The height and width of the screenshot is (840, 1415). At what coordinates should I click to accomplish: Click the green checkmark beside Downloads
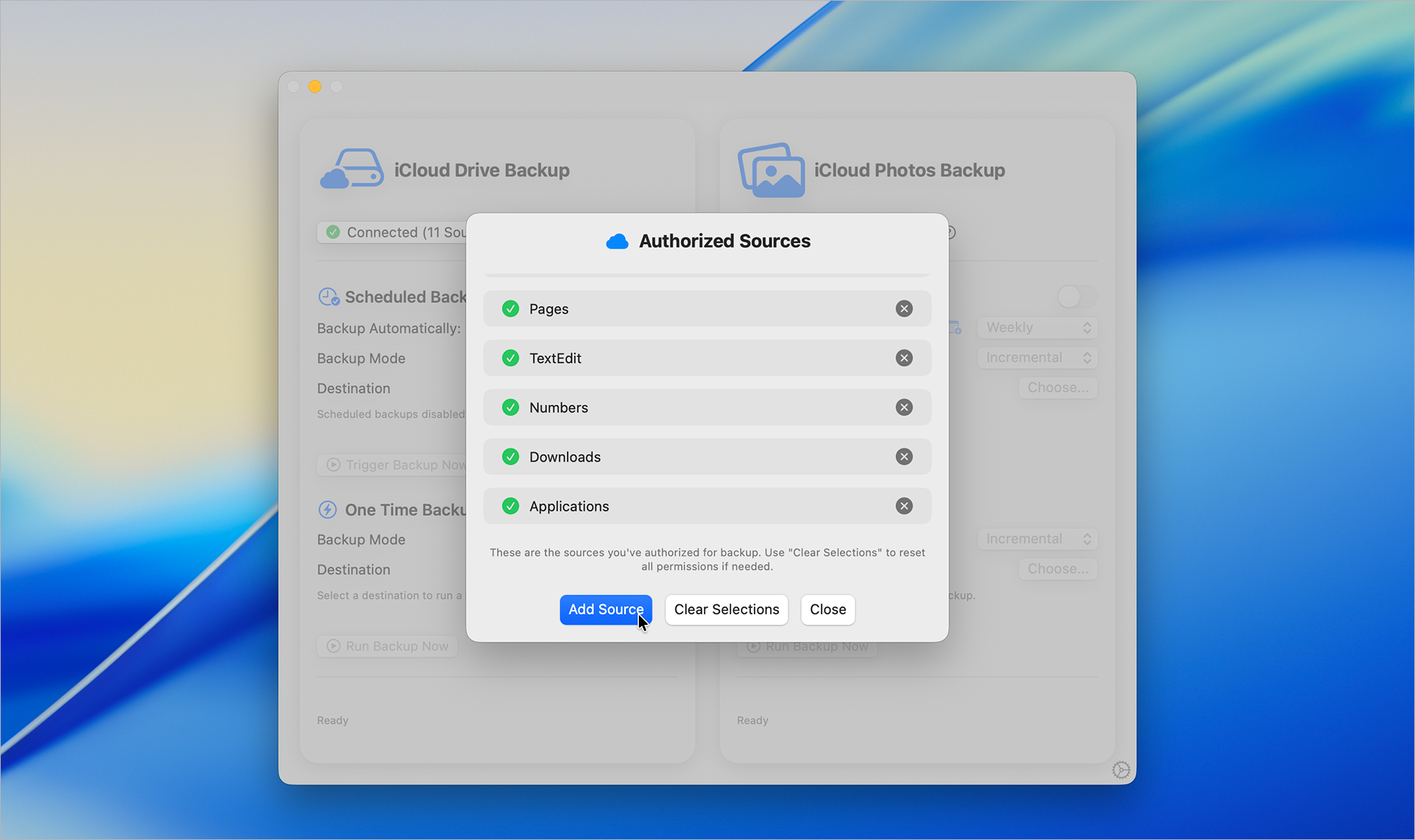pos(510,457)
